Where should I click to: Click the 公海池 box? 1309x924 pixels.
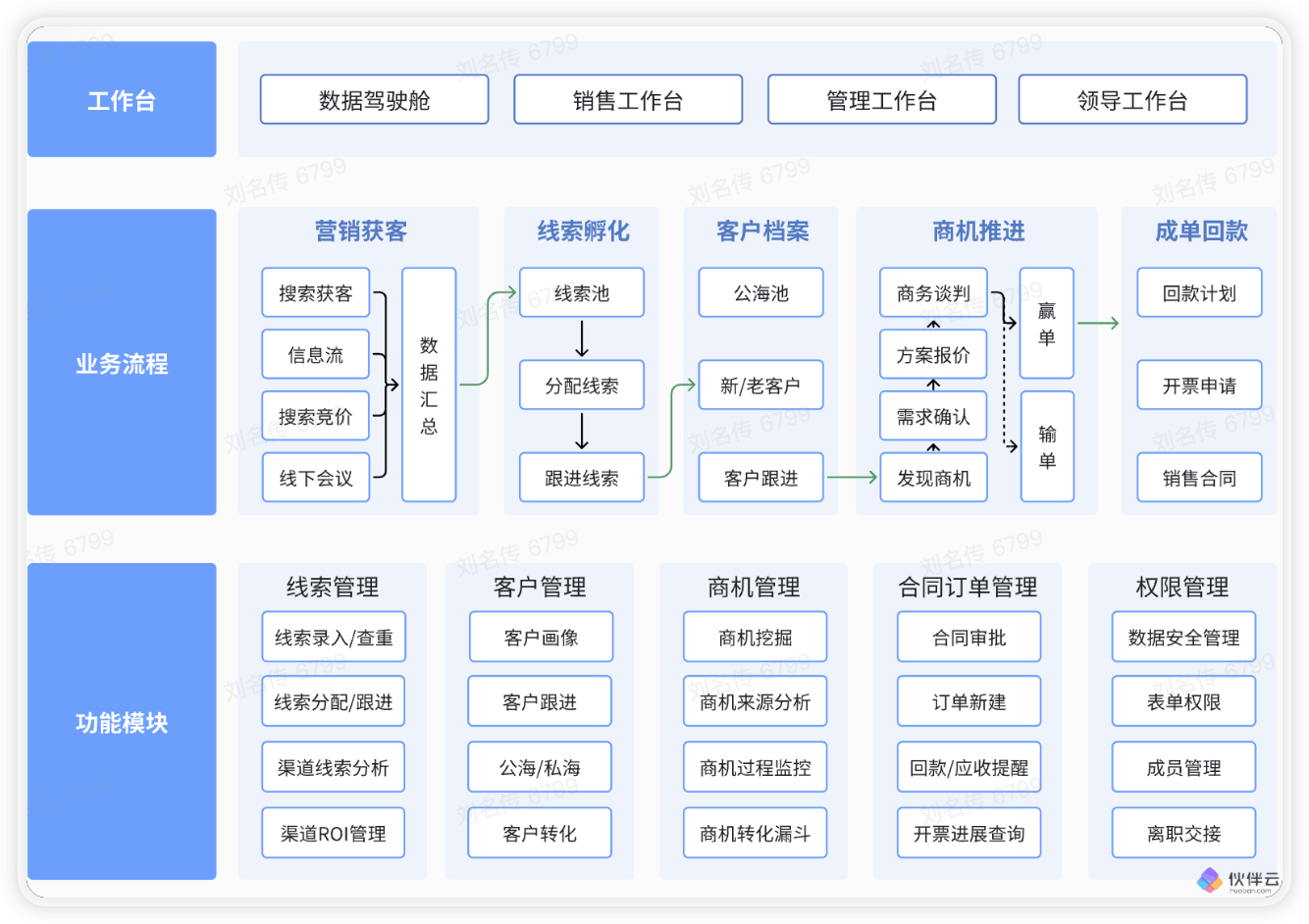(760, 292)
